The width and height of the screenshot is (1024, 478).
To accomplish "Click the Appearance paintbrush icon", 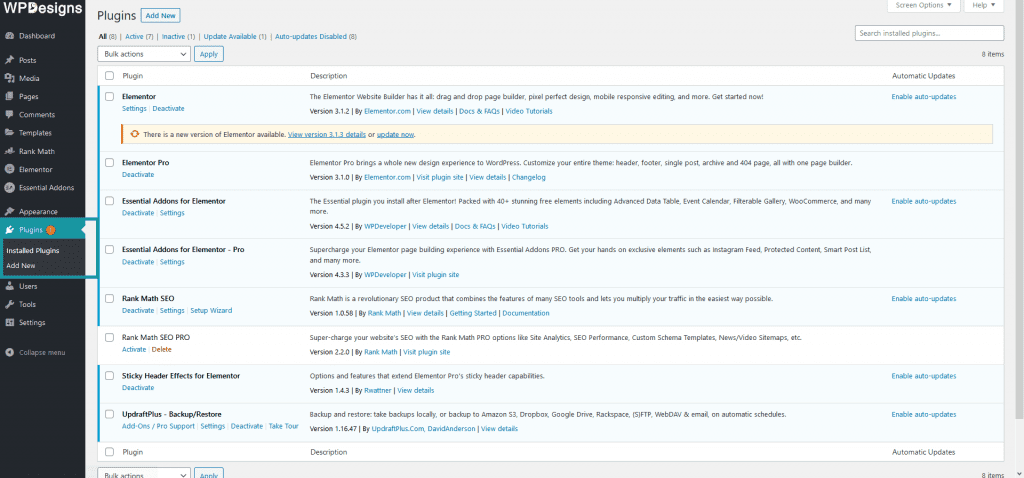I will point(9,212).
